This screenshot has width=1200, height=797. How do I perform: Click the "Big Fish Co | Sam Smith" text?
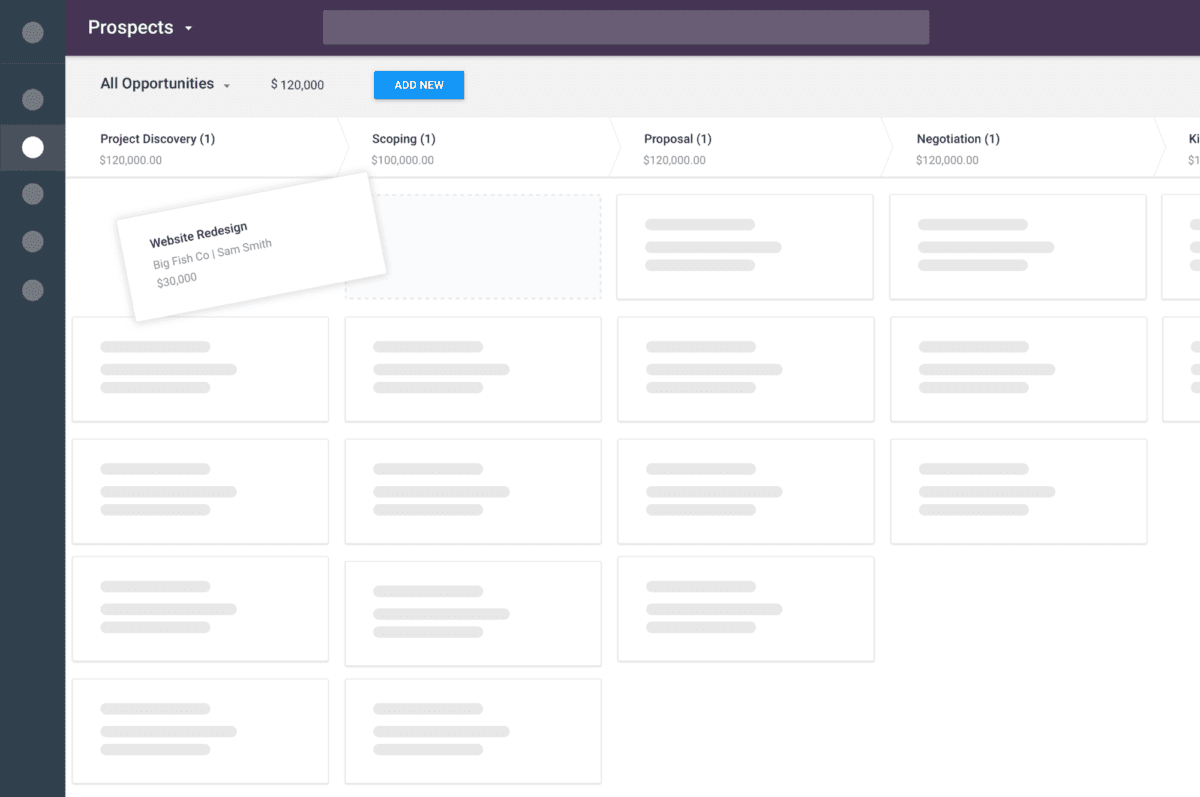[x=212, y=255]
